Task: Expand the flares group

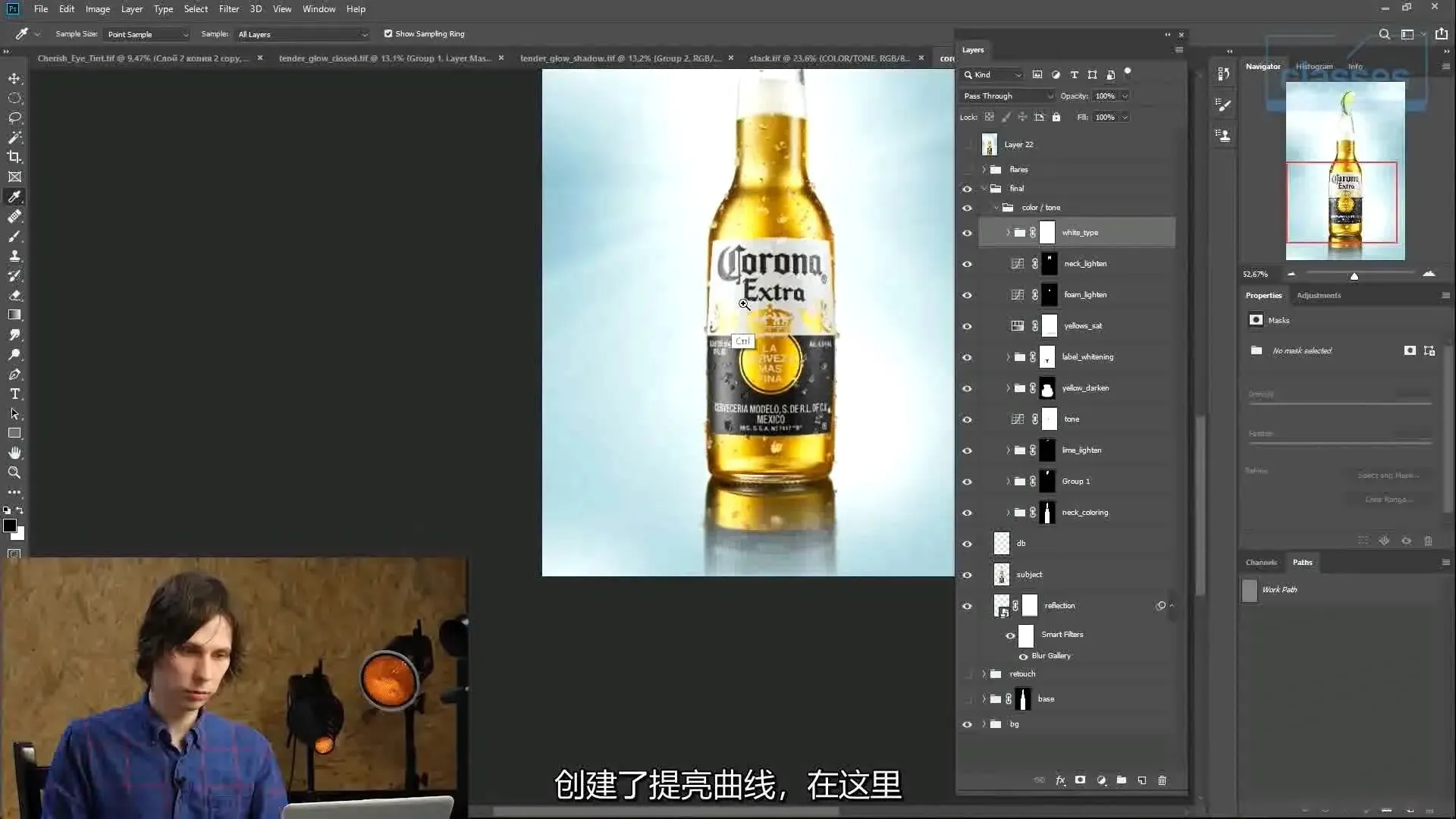Action: pos(984,169)
